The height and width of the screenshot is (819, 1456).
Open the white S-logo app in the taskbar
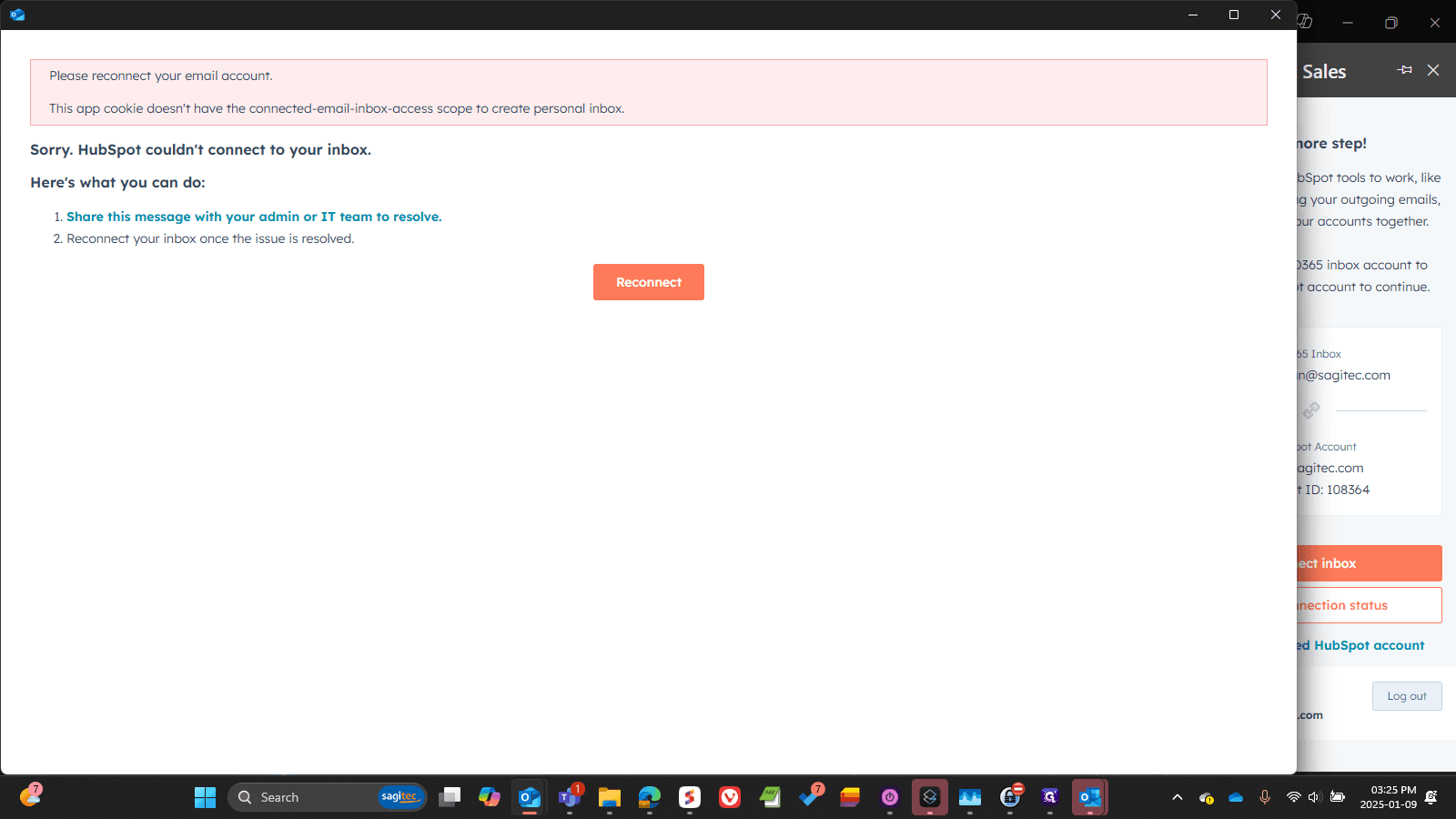[690, 797]
